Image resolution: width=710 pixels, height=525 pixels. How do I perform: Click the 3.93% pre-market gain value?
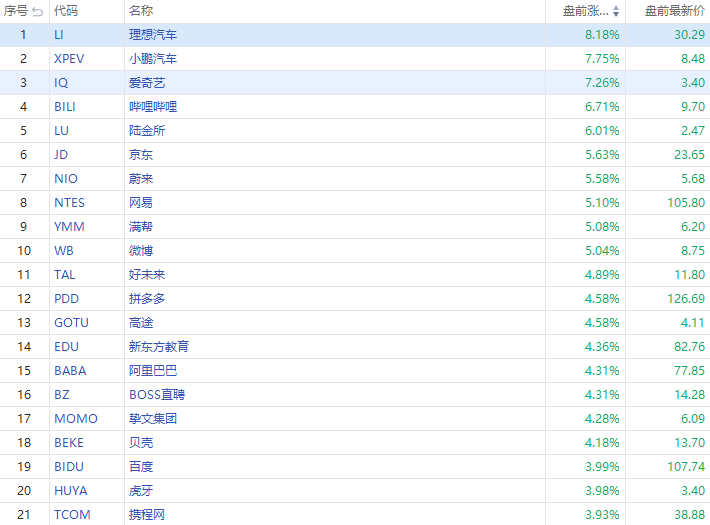tap(602, 515)
